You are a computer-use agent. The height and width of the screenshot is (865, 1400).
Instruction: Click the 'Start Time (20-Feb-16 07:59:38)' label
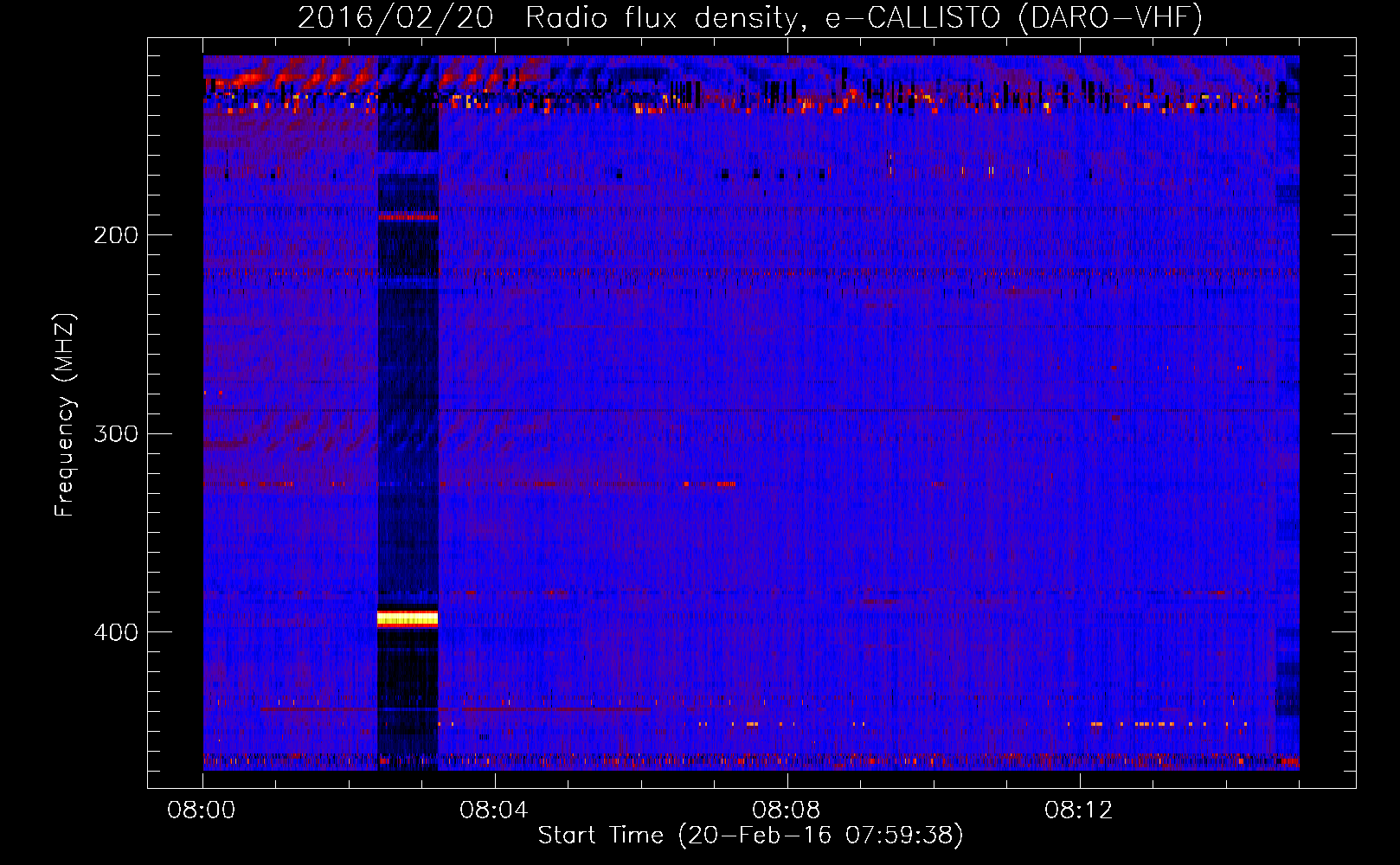tap(750, 835)
